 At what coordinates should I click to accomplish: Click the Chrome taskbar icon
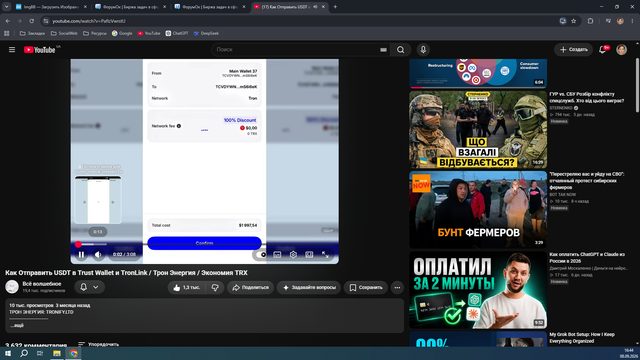pos(73,353)
